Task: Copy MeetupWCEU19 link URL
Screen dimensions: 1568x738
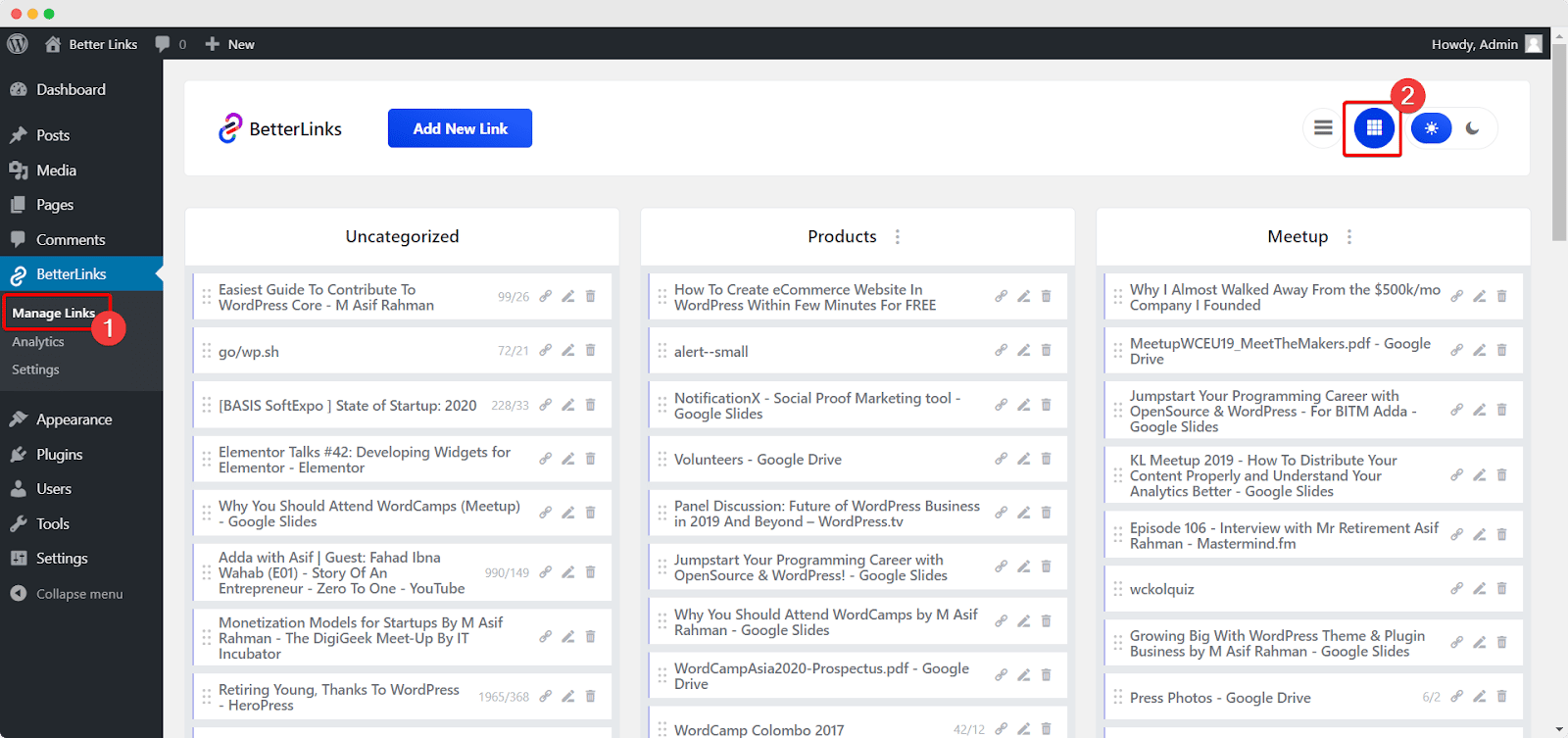Action: click(x=1456, y=350)
